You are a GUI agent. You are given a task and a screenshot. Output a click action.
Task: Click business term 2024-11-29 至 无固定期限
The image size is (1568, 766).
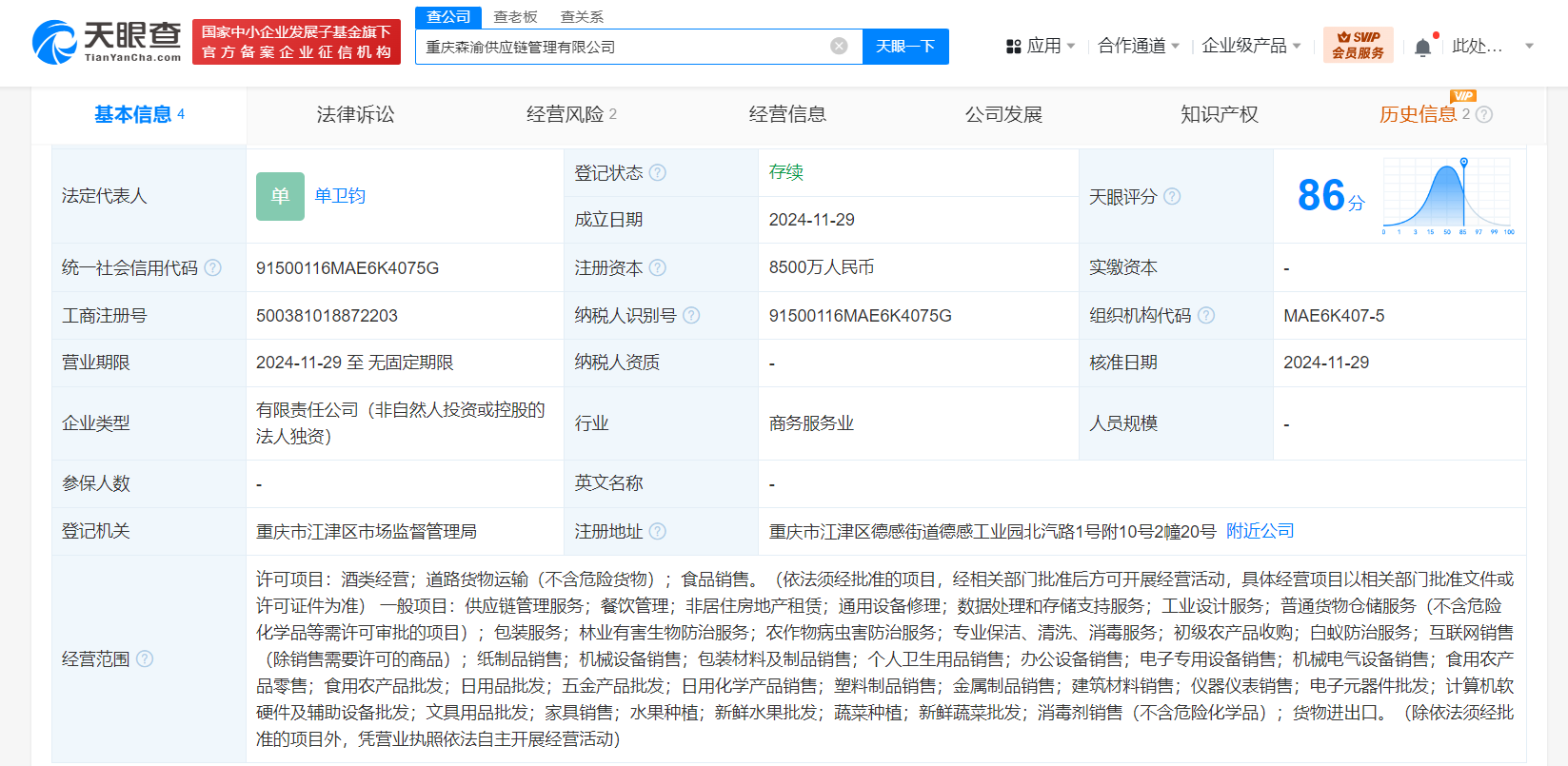click(354, 363)
